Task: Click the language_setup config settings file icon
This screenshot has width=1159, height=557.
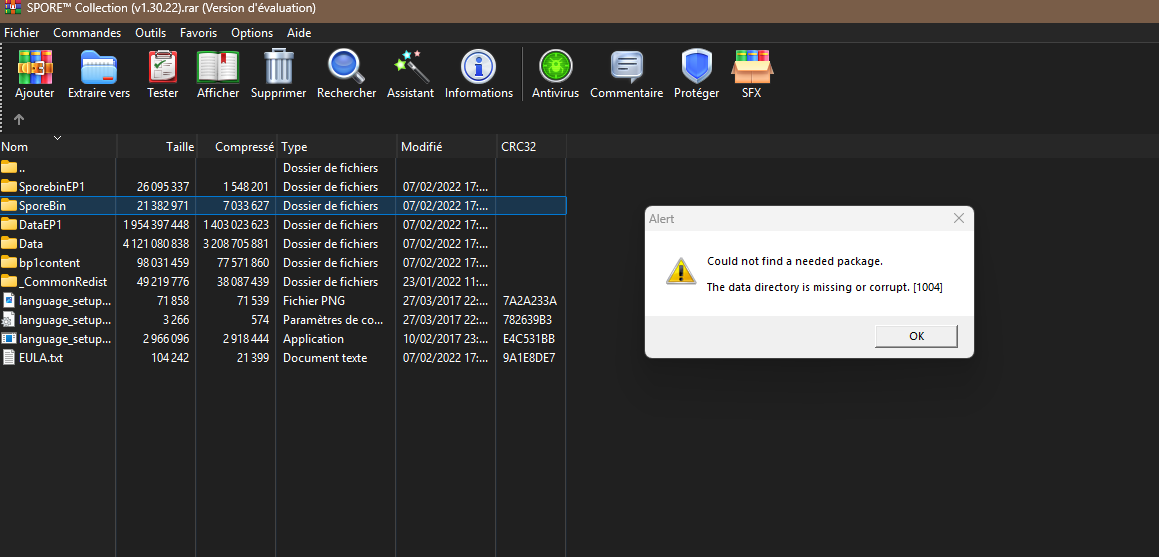Action: (9, 320)
